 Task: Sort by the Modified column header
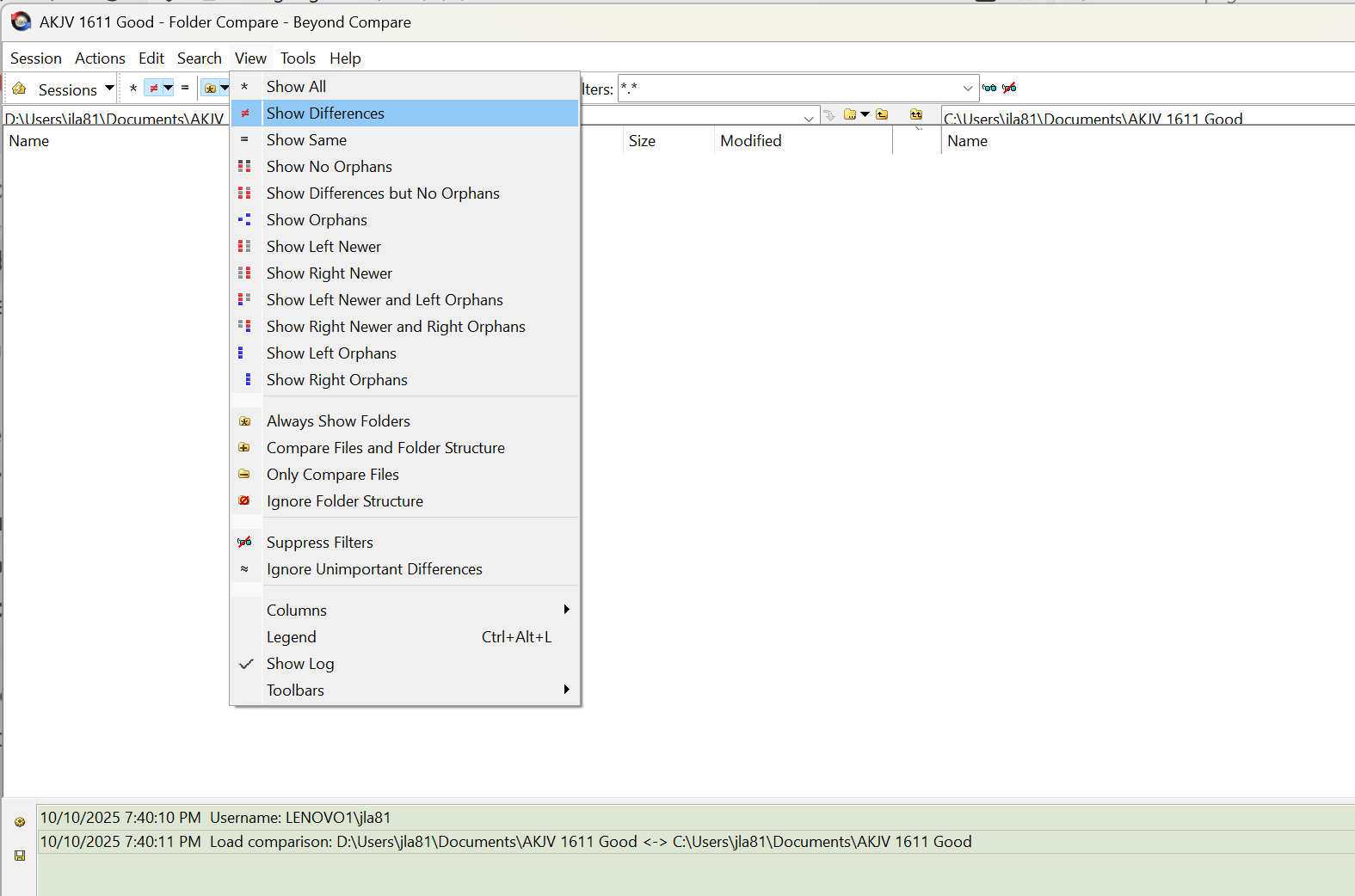point(804,141)
